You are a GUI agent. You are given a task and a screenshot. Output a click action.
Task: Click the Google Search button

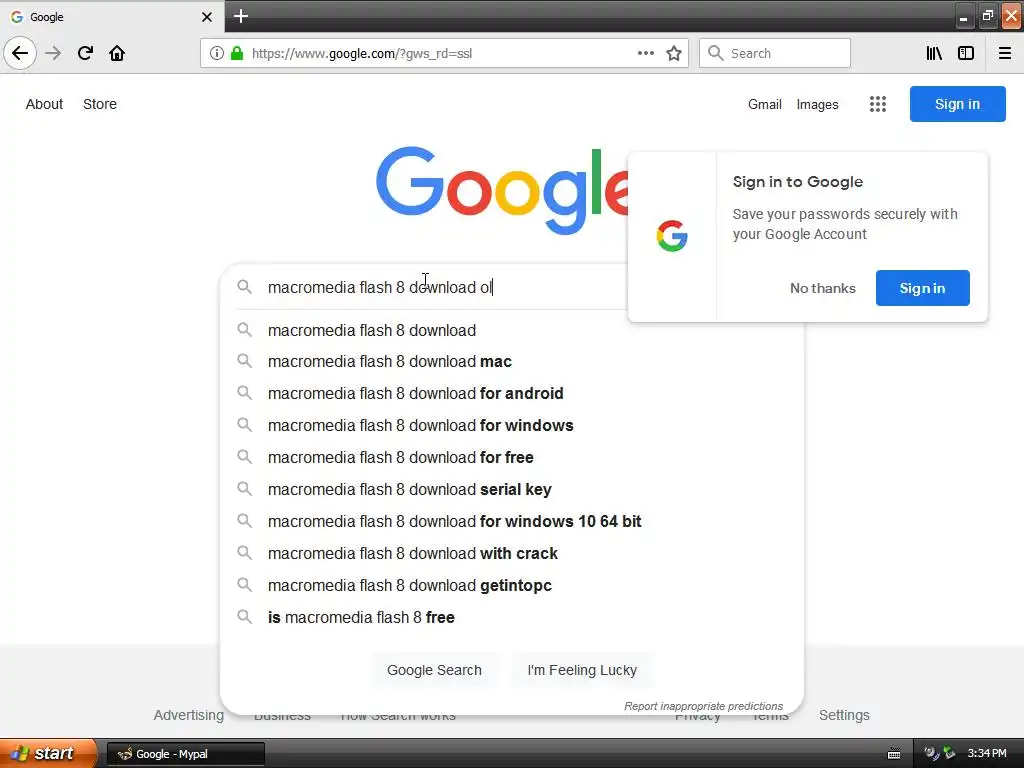point(434,670)
